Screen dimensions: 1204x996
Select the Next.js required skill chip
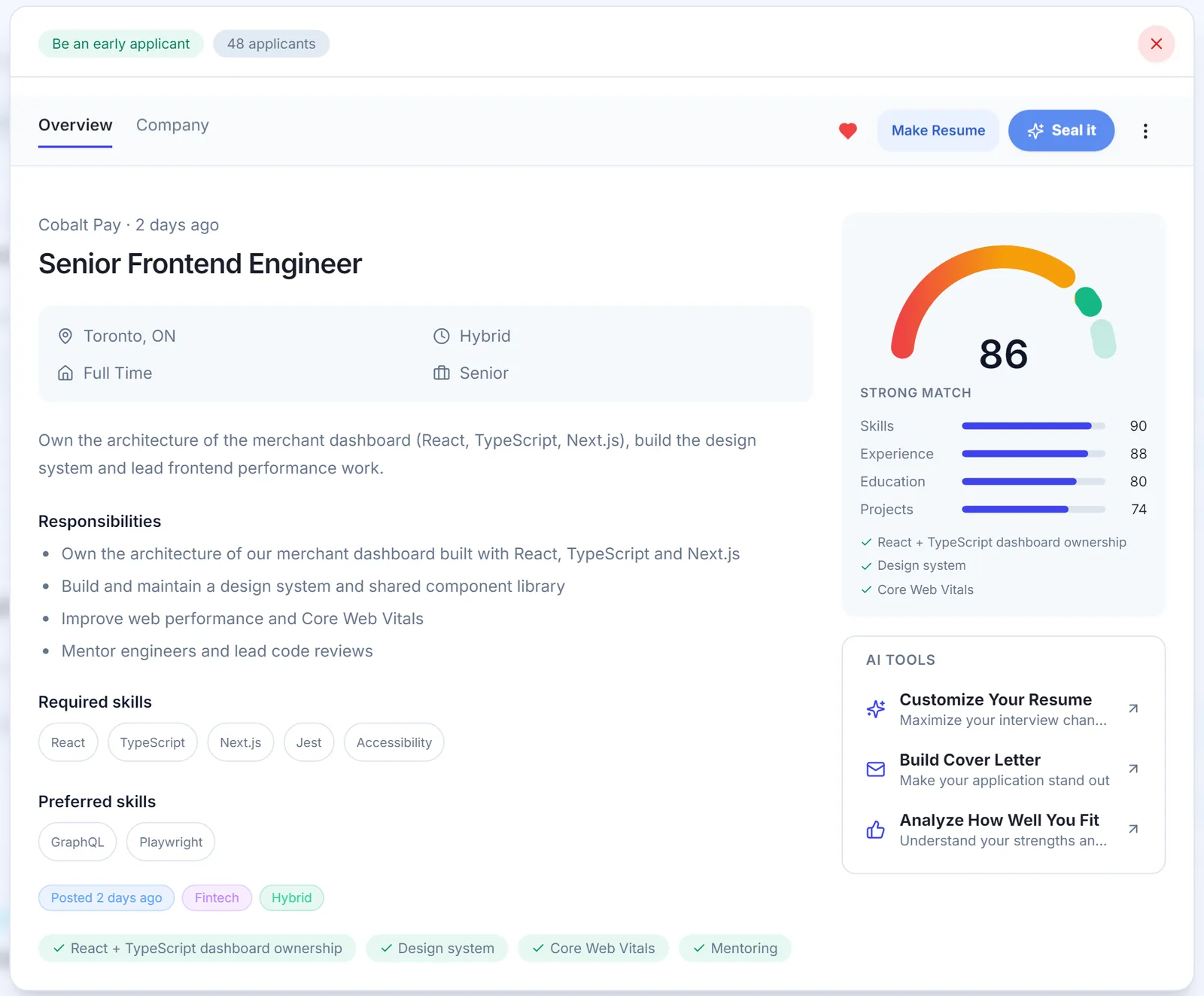(x=240, y=742)
